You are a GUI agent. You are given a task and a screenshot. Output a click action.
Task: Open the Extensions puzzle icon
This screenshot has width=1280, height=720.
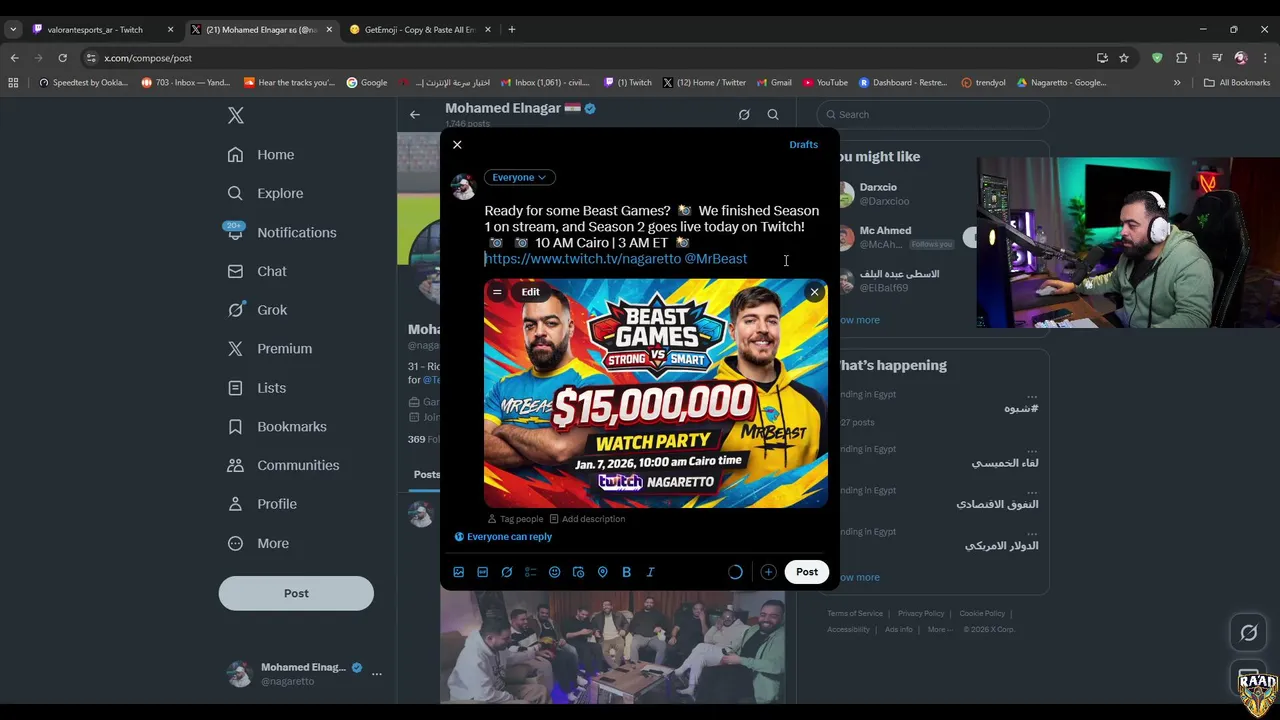click(x=1181, y=58)
